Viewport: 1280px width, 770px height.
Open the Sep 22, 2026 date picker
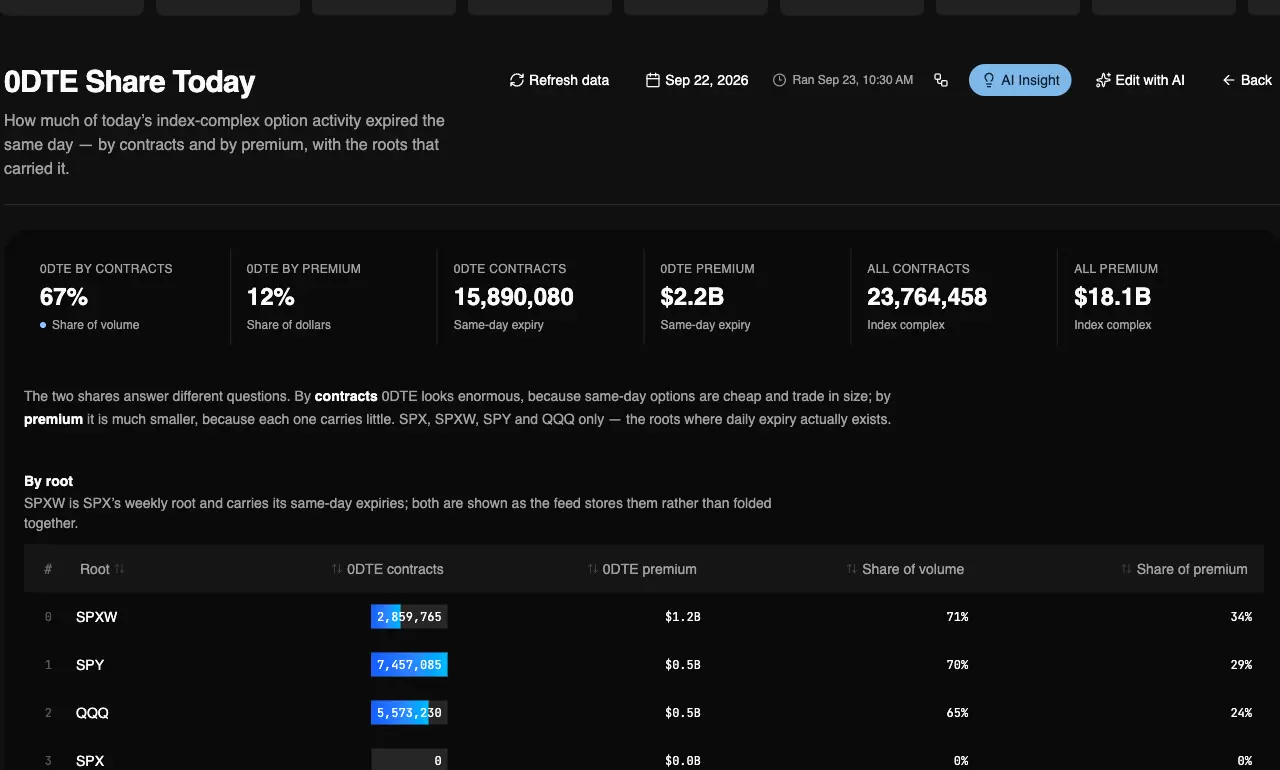(x=697, y=80)
